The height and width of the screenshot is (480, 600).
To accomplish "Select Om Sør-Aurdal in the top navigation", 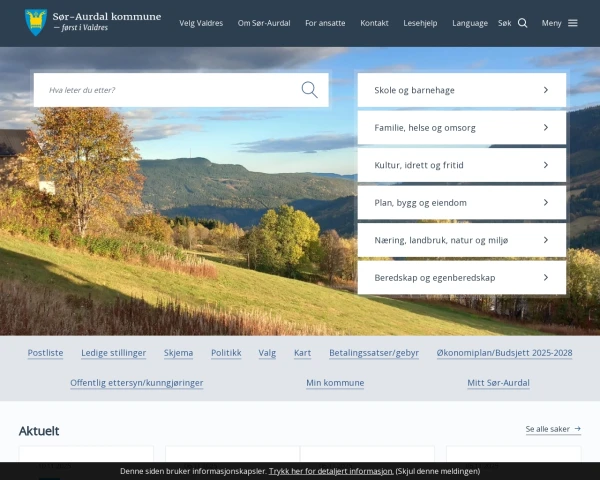I will tap(264, 23).
